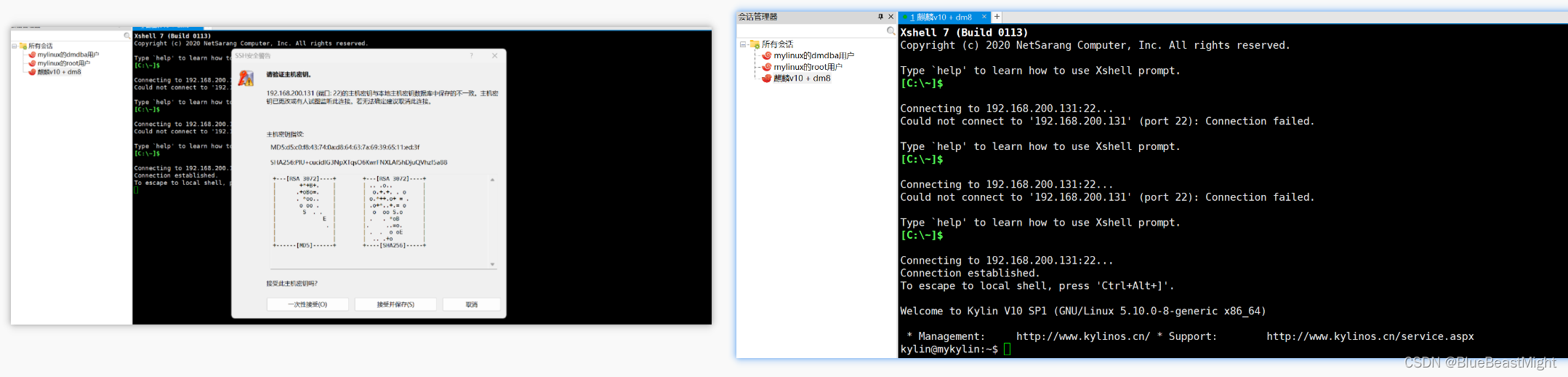1568x377 pixels.
Task: Click 取消 in the host key dialog
Action: click(472, 304)
